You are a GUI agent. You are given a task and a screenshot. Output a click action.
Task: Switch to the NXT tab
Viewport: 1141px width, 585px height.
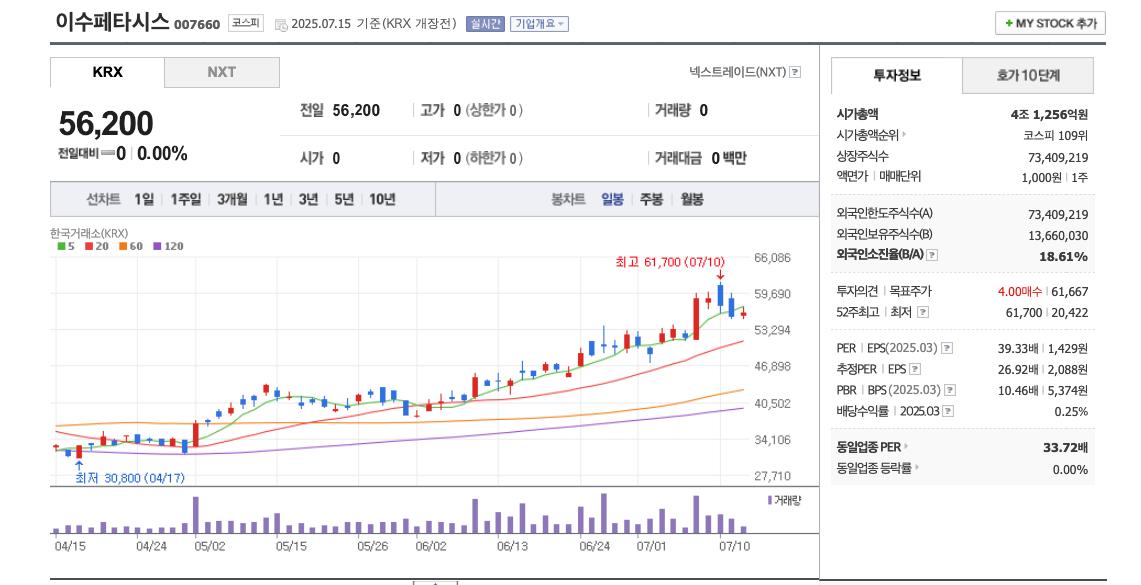pyautogui.click(x=222, y=72)
